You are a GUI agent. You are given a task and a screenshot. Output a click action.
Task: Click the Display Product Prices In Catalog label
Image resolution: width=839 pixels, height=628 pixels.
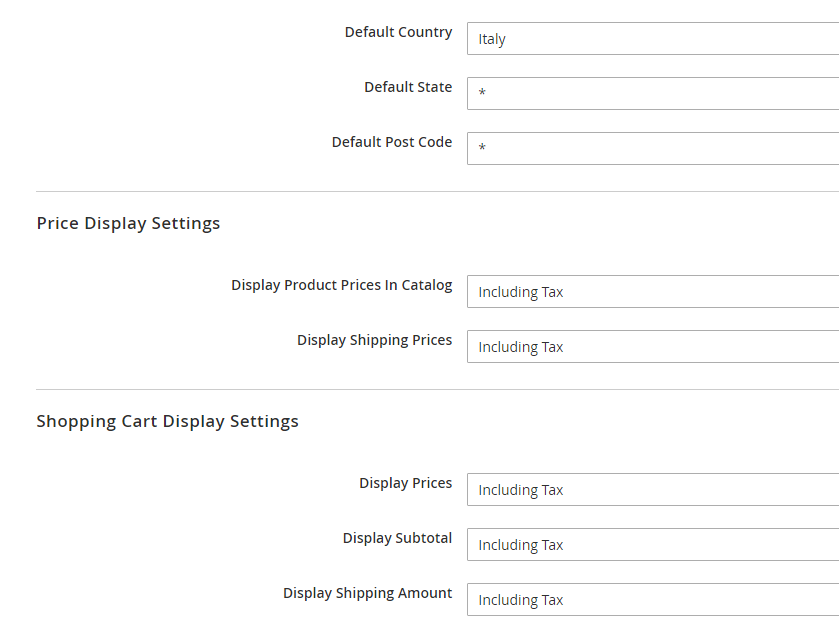341,285
